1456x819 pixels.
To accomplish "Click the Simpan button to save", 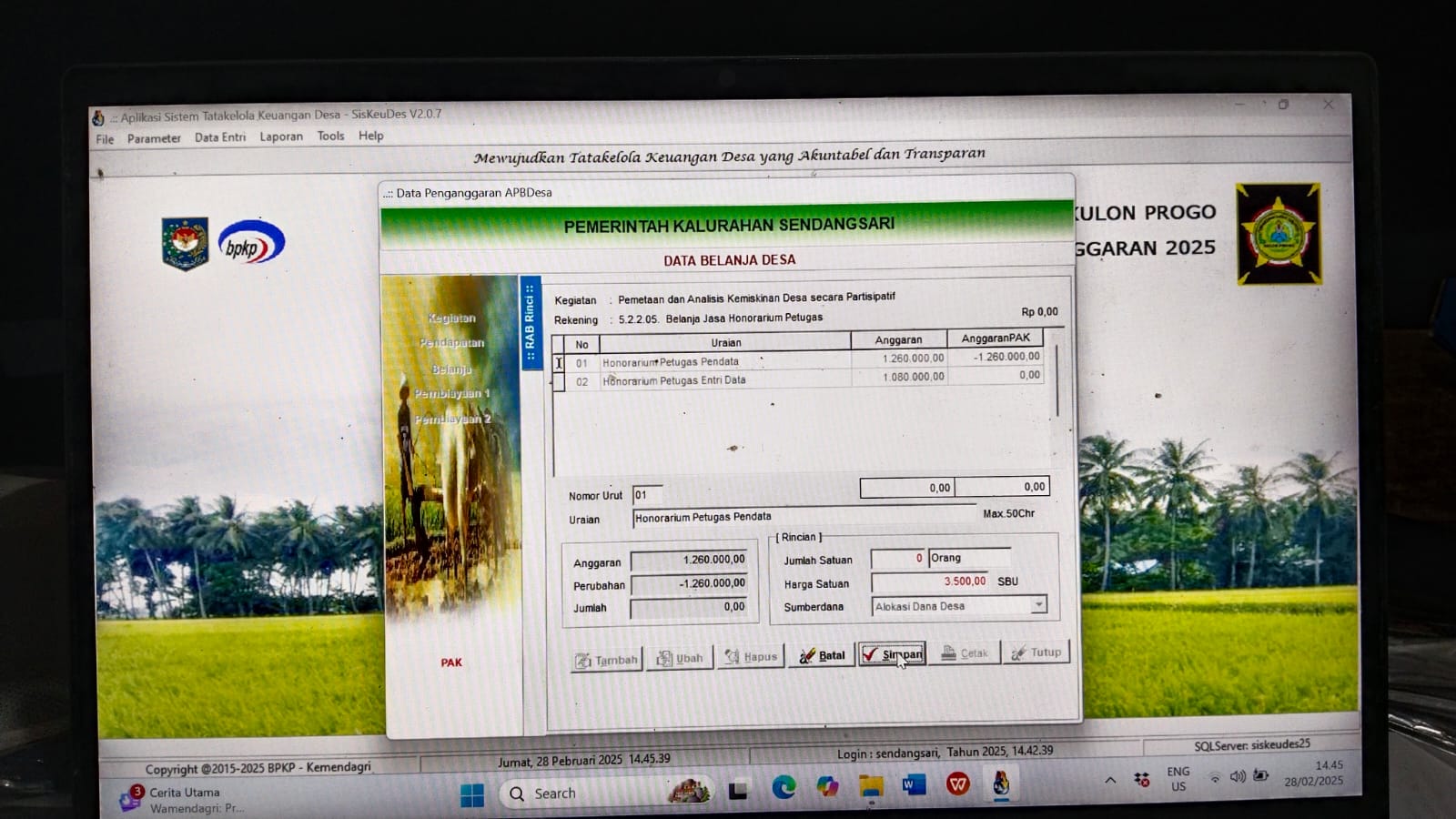I will (892, 654).
